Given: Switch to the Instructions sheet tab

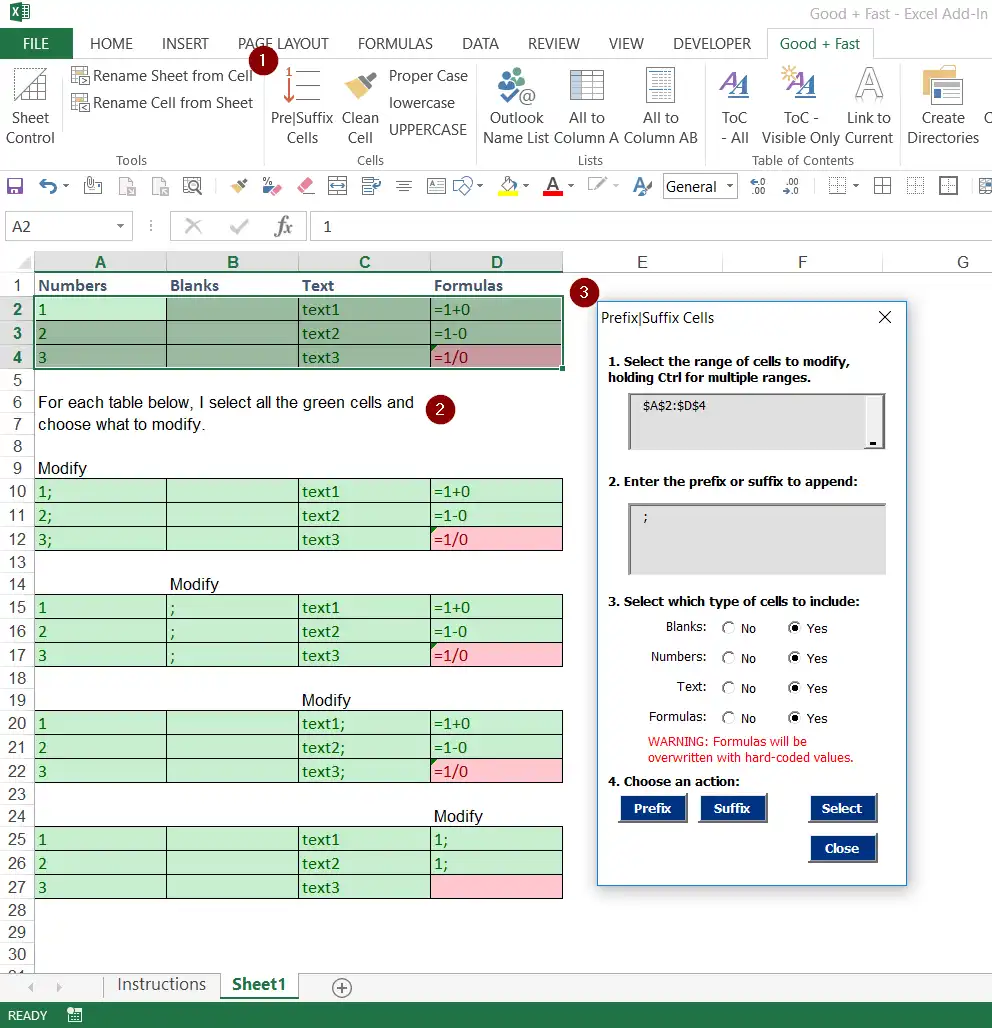Looking at the screenshot, I should click(x=161, y=984).
